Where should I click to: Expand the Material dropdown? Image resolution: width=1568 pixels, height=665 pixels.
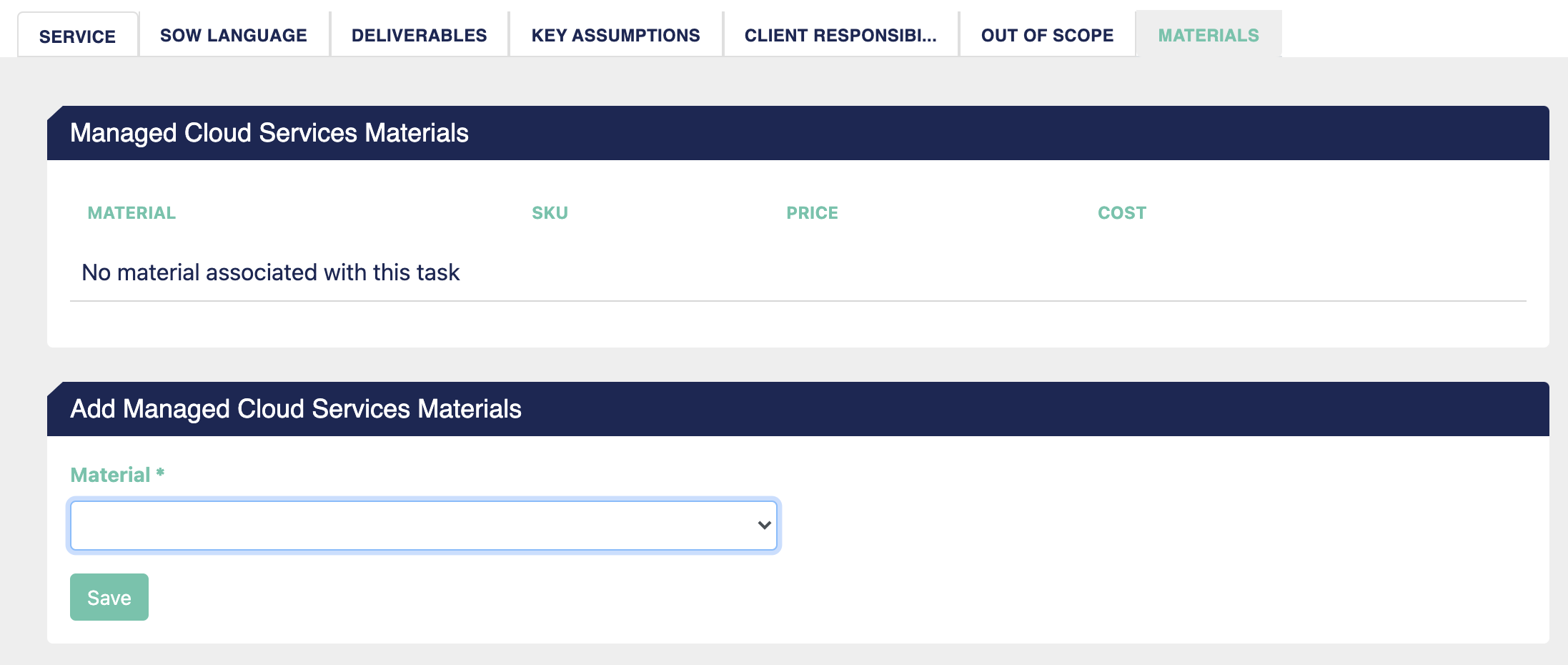pyautogui.click(x=424, y=526)
